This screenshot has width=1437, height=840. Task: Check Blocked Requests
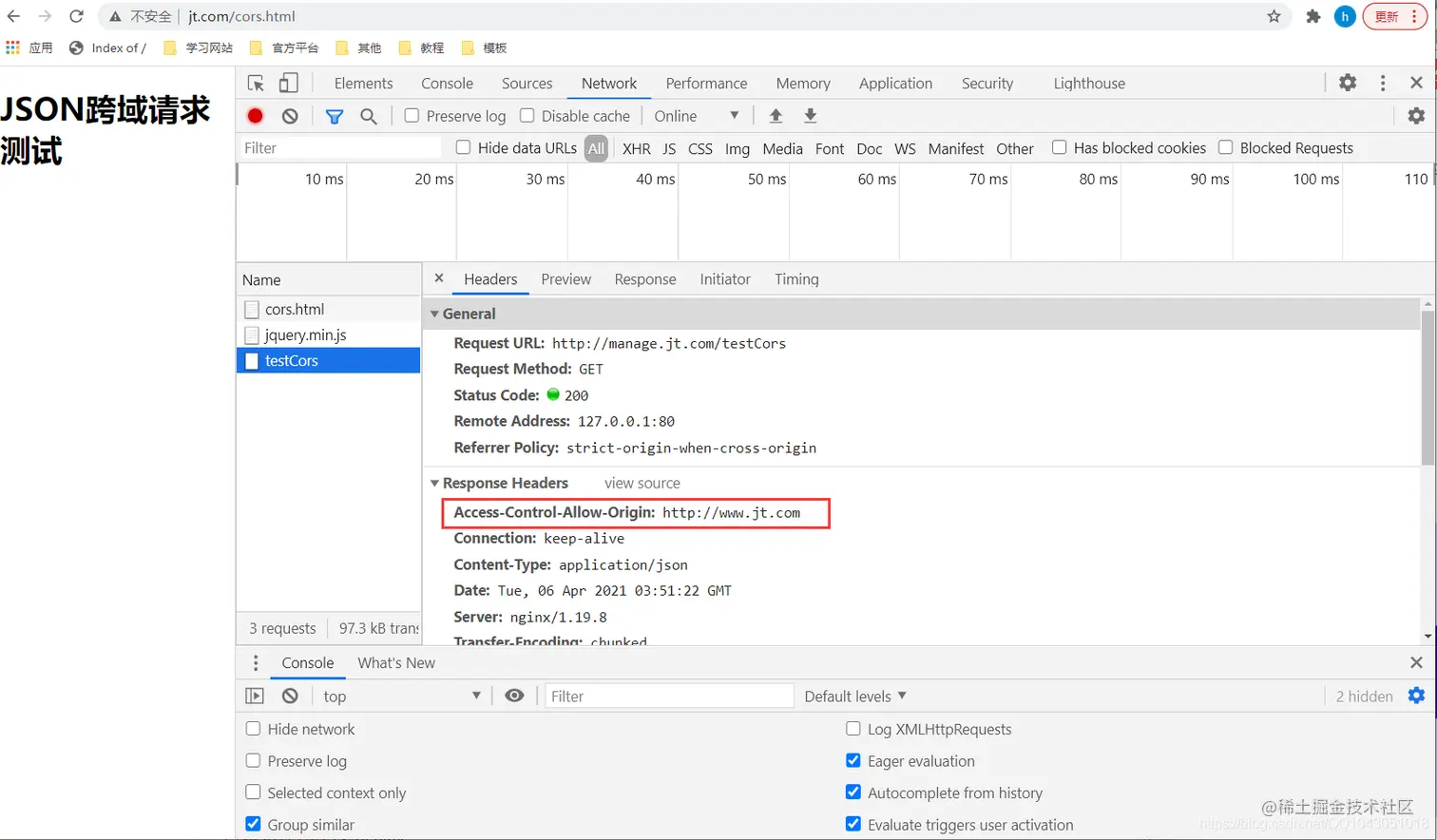[1225, 147]
